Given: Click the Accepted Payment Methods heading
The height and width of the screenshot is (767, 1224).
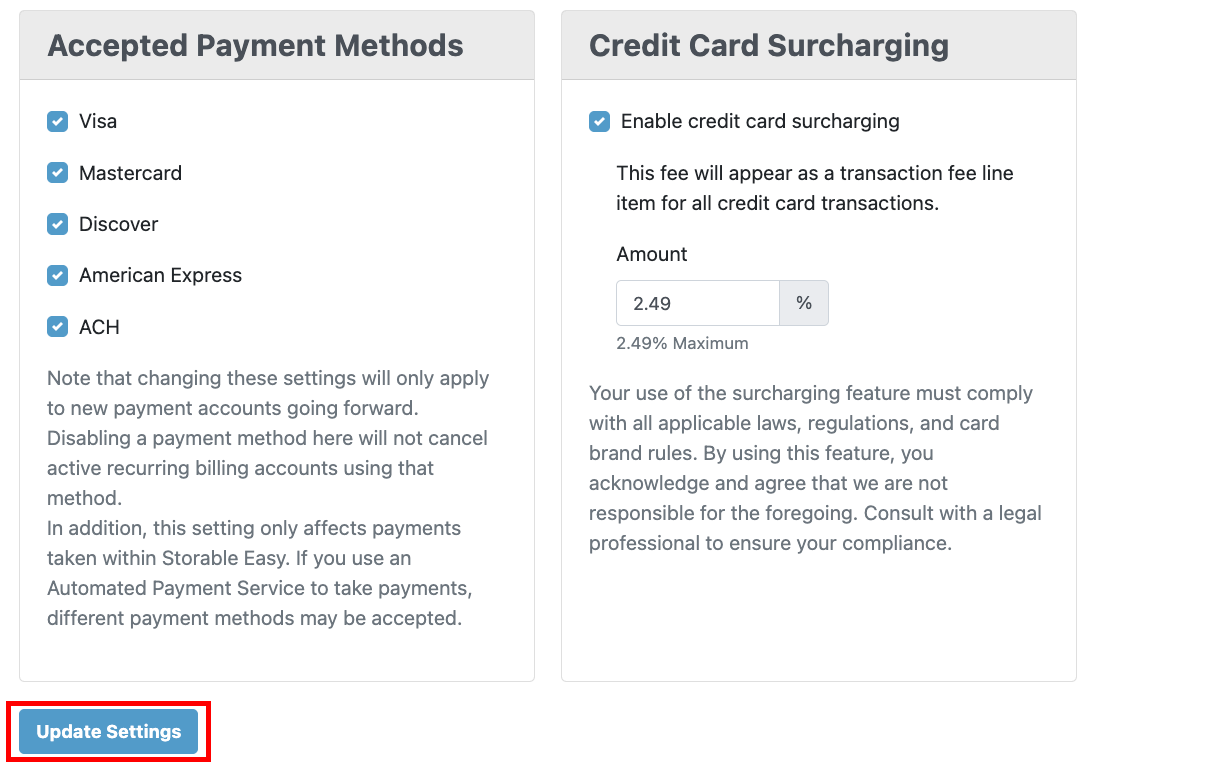Looking at the screenshot, I should point(255,45).
